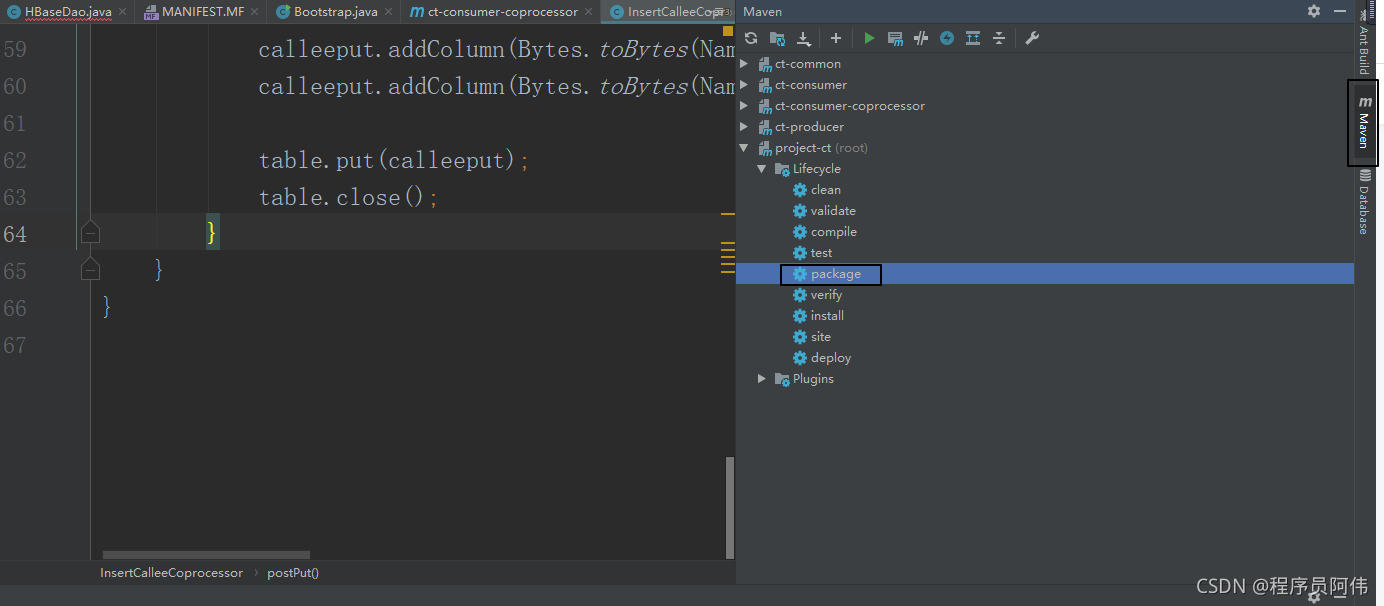Viewport: 1384px width, 606px height.
Task: Select compile lifecycle goal gear icon
Action: pos(800,232)
